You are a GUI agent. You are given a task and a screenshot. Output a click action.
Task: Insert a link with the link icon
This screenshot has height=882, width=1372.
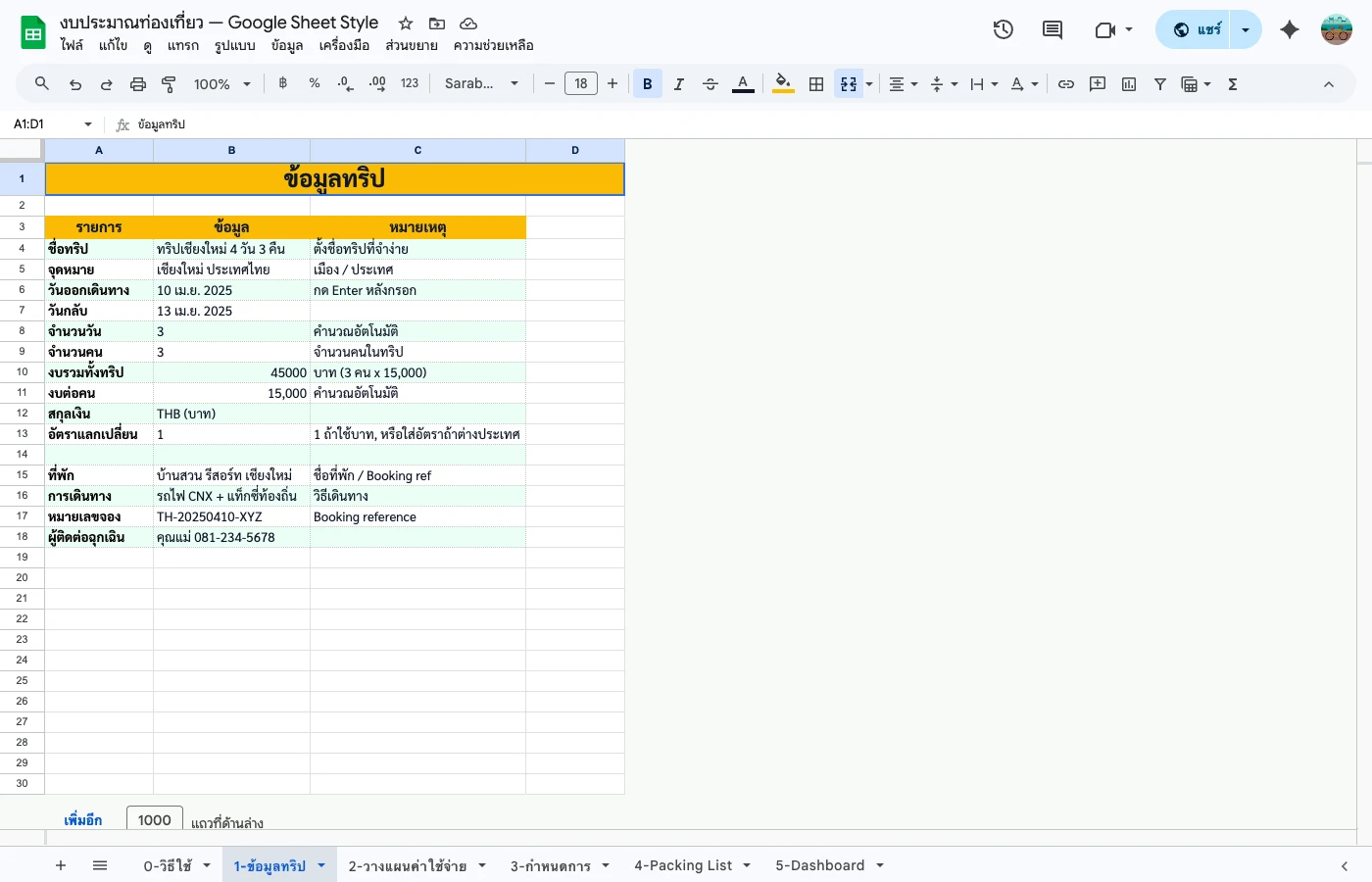click(x=1066, y=83)
